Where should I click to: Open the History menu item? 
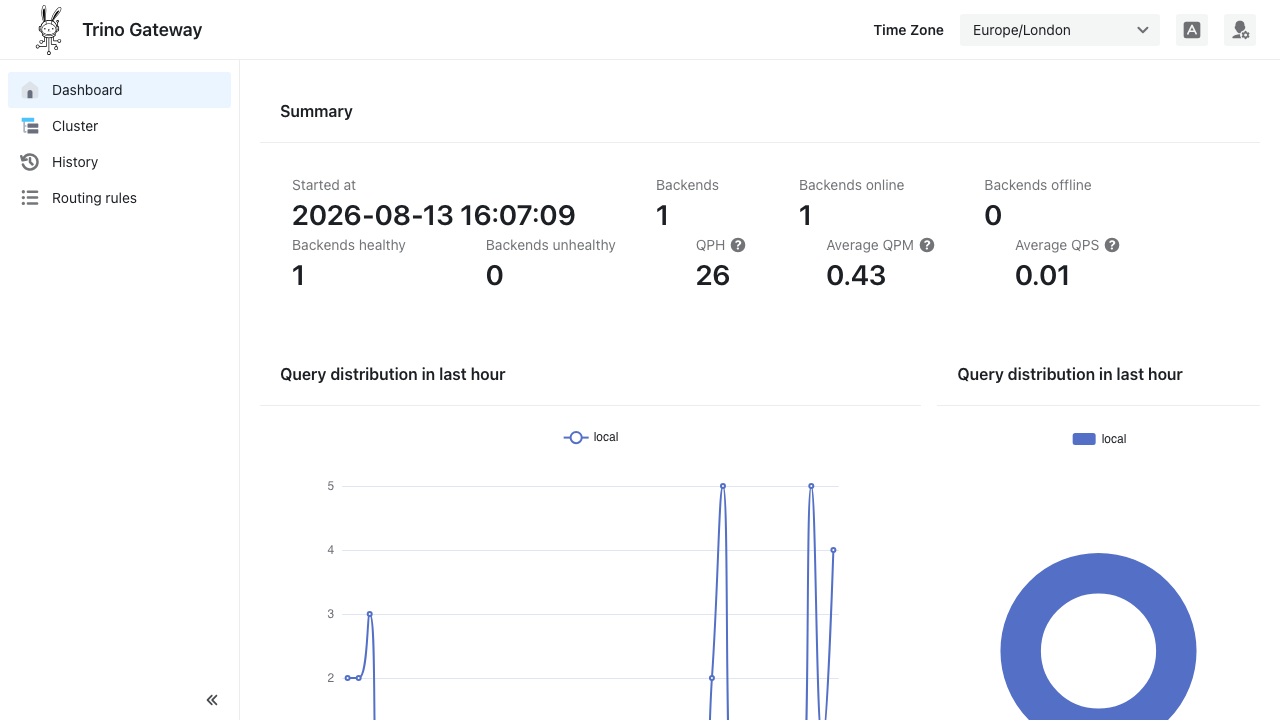pyautogui.click(x=119, y=162)
